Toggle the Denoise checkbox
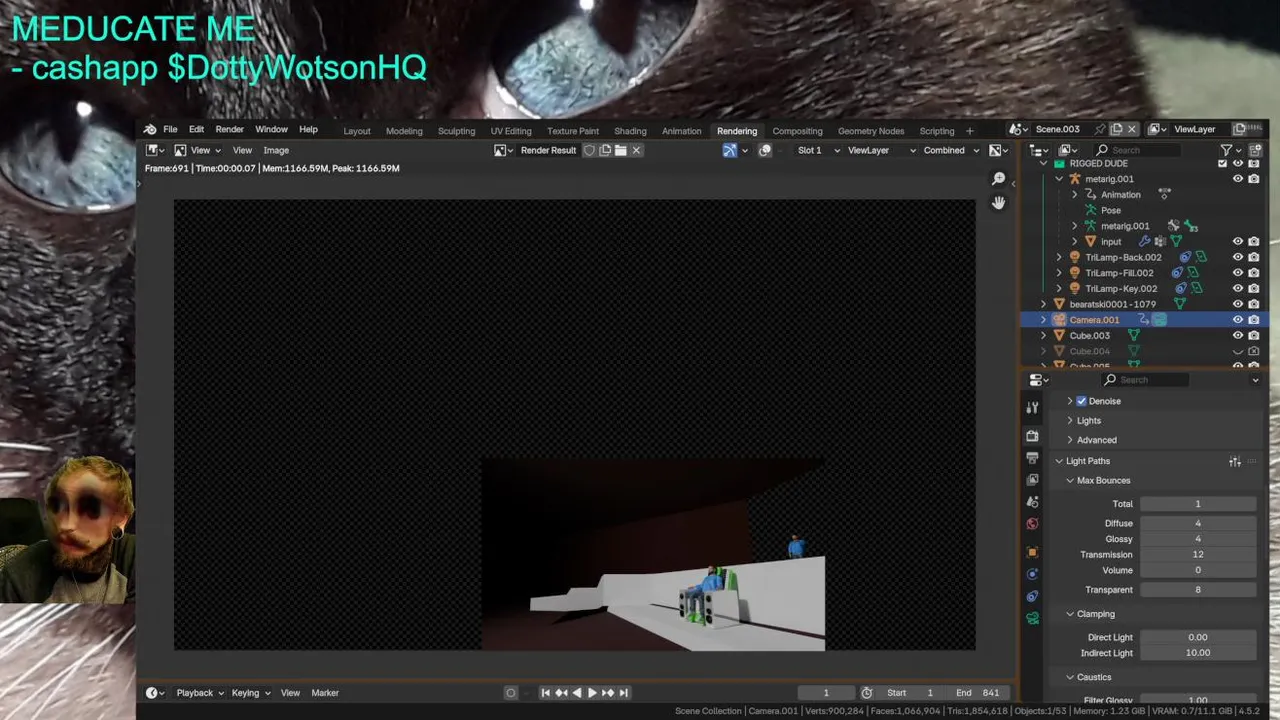Viewport: 1280px width, 720px height. pos(1081,401)
